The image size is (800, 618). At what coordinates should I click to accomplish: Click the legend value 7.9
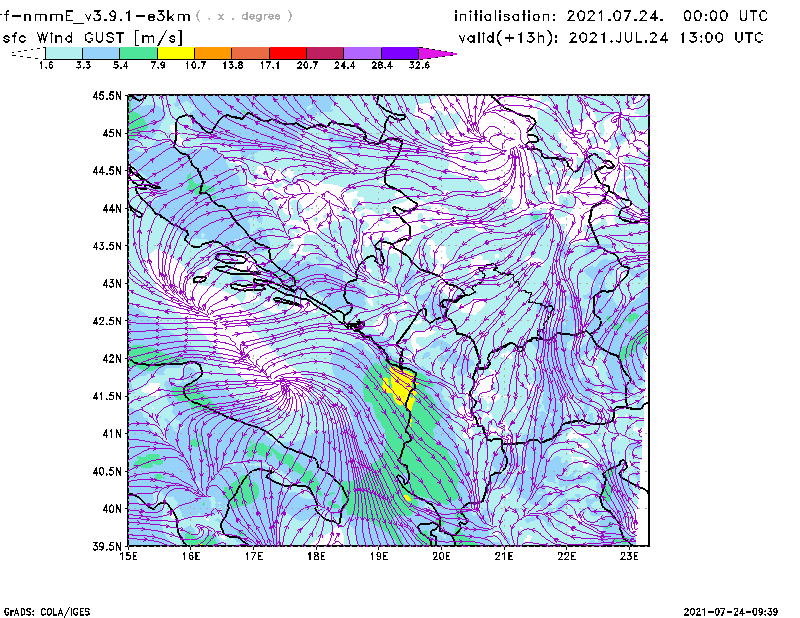pos(158,65)
